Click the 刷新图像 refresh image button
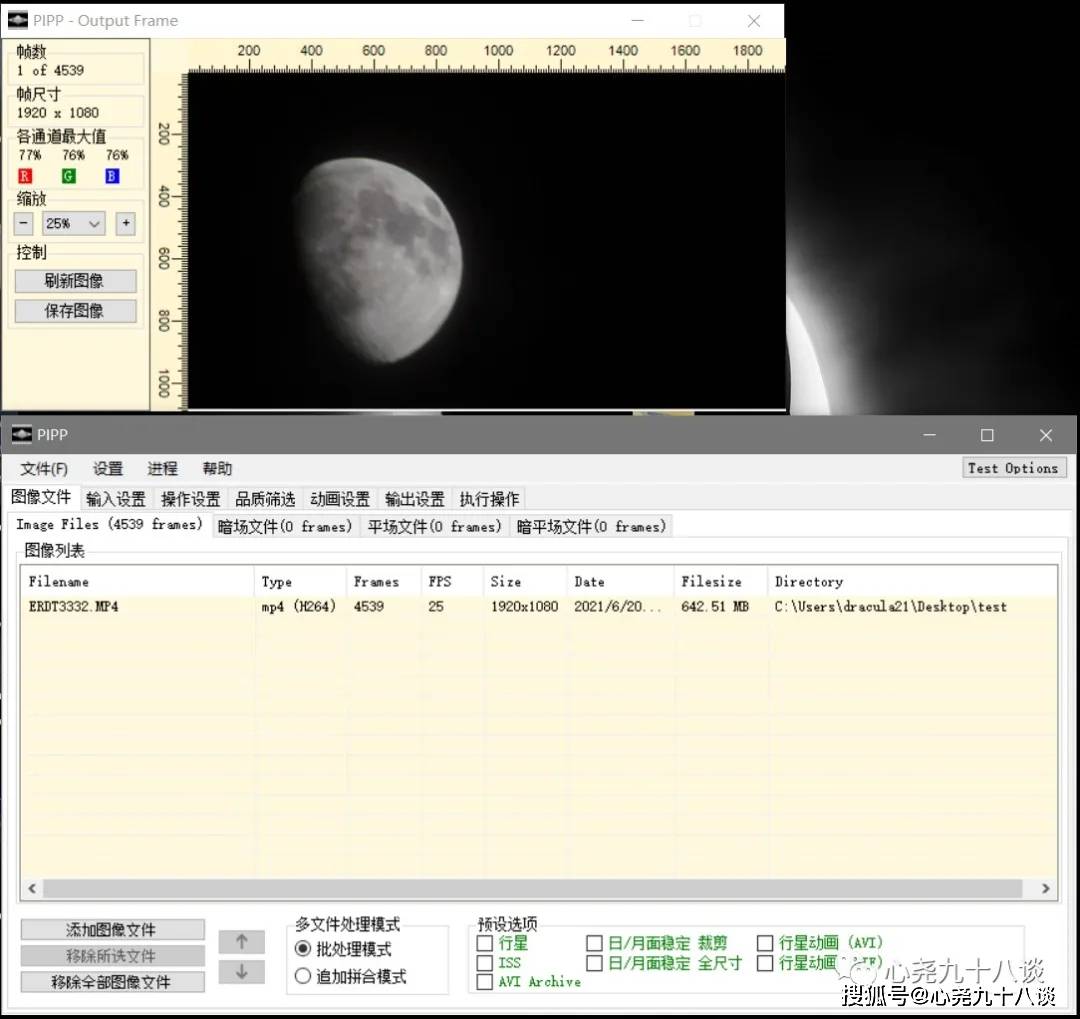1080x1019 pixels. click(x=75, y=281)
